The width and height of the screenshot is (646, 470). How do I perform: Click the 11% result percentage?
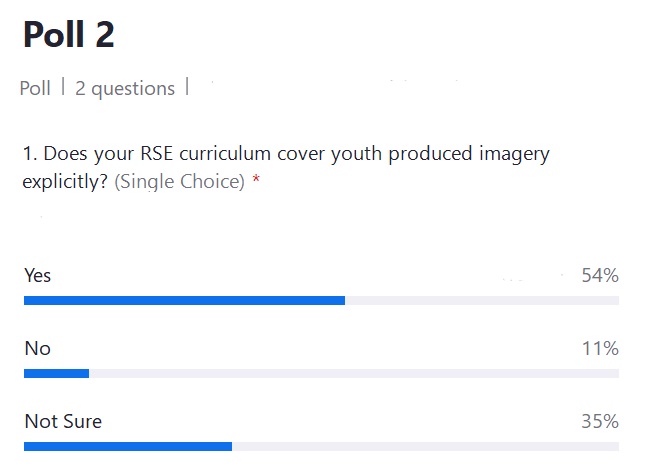(x=600, y=348)
